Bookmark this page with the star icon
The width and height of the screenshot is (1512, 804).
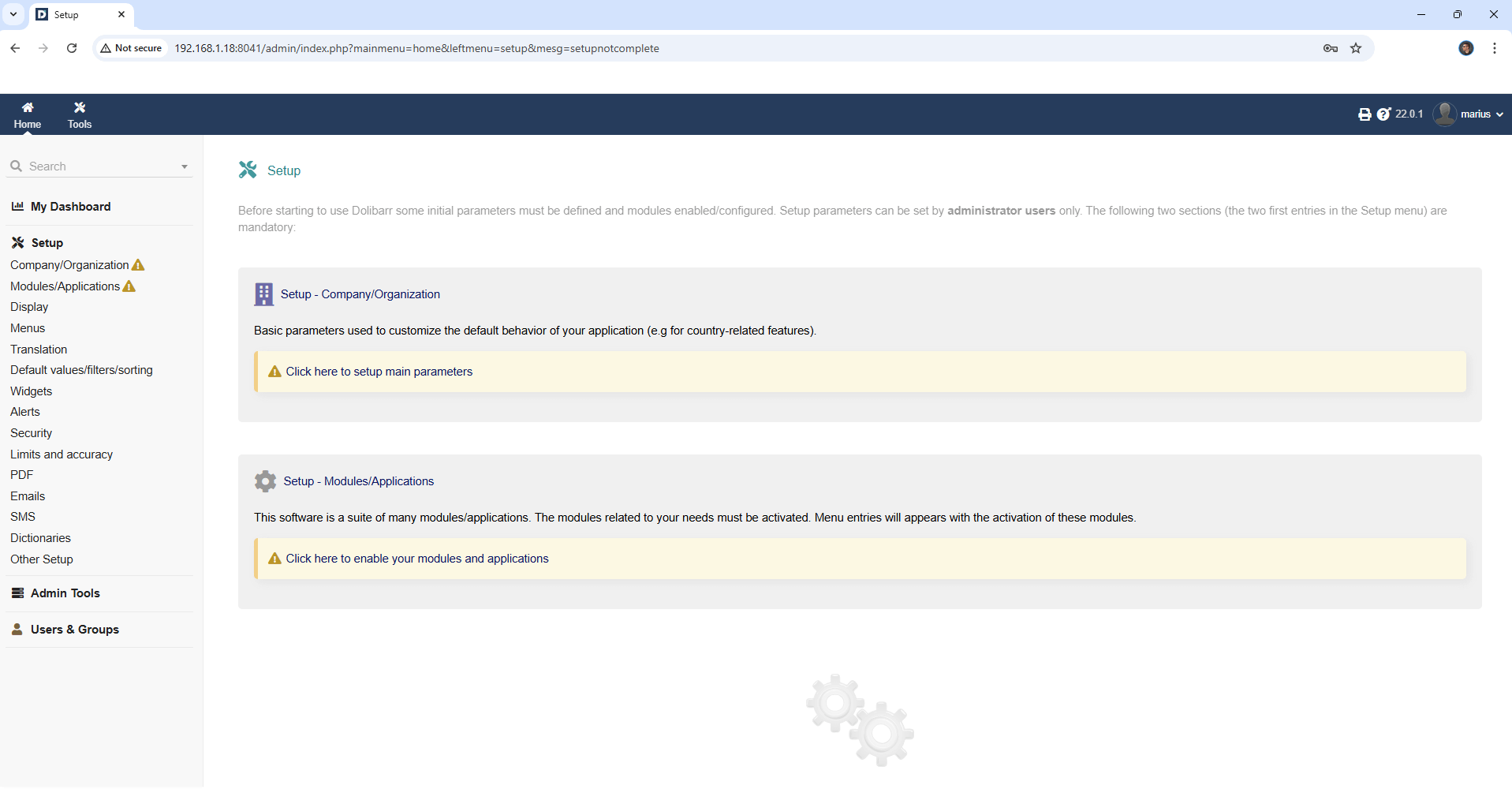[x=1356, y=48]
